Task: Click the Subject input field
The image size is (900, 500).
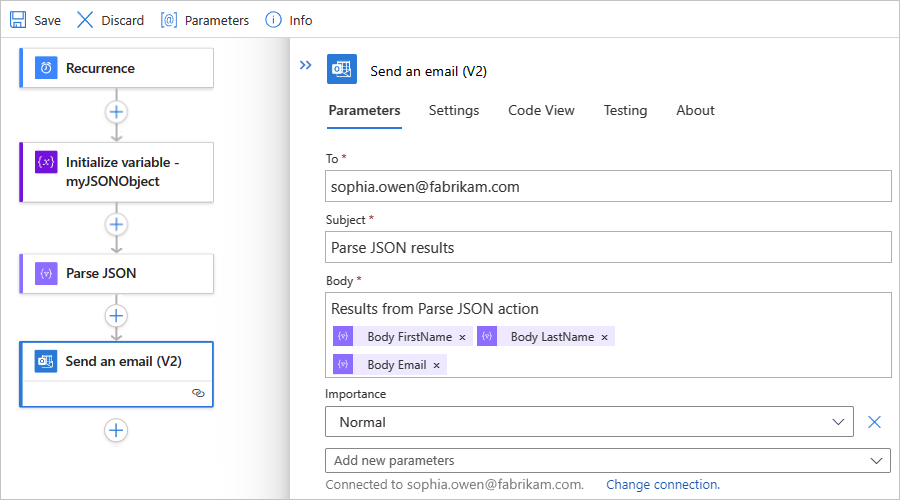Action: [608, 247]
